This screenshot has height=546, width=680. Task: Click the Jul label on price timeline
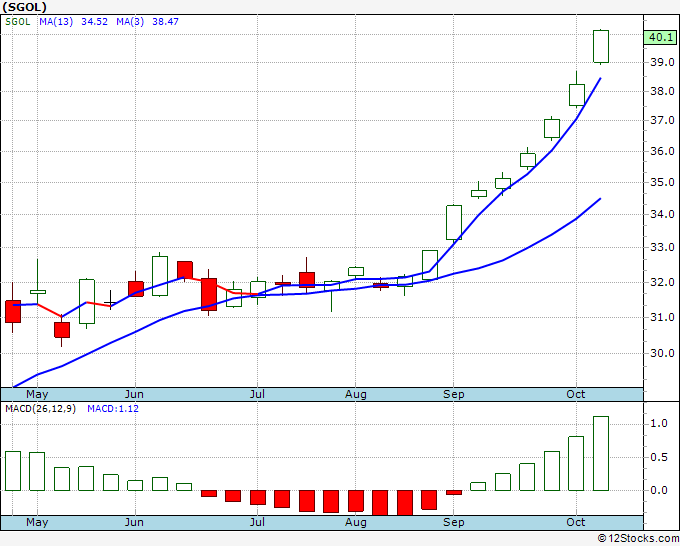257,394
